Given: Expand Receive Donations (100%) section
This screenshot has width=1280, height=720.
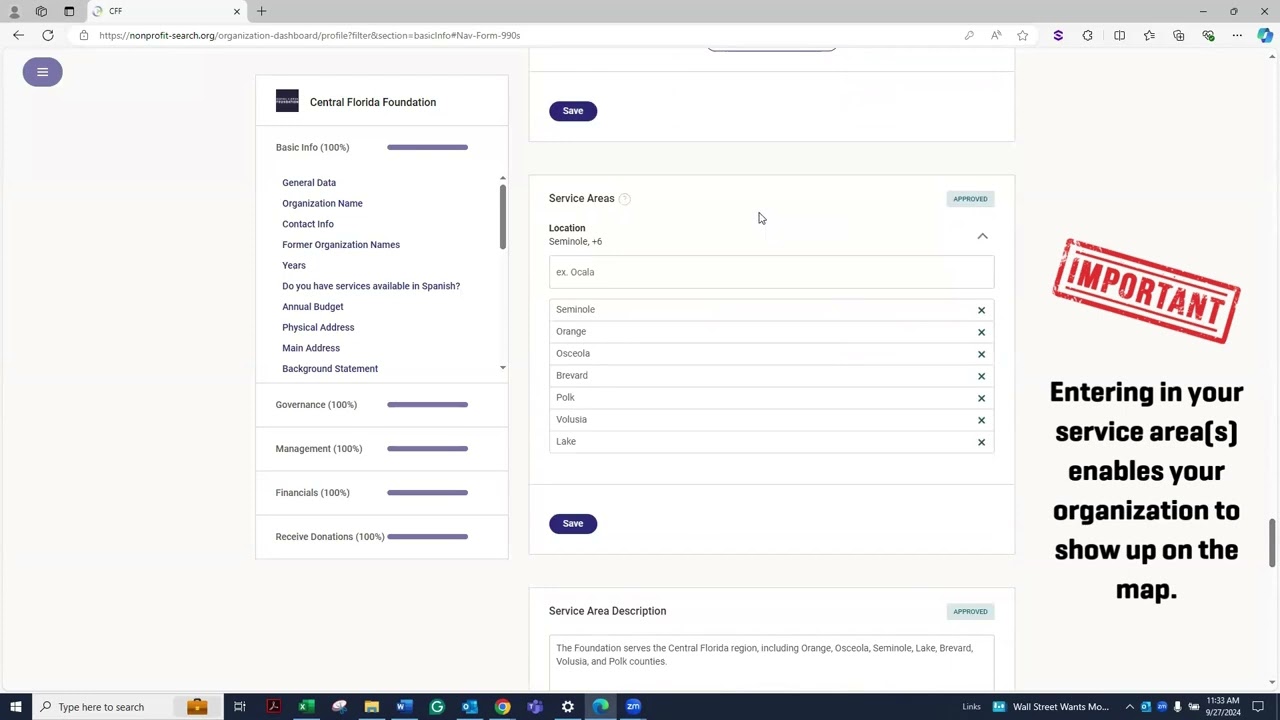Looking at the screenshot, I should click(330, 537).
